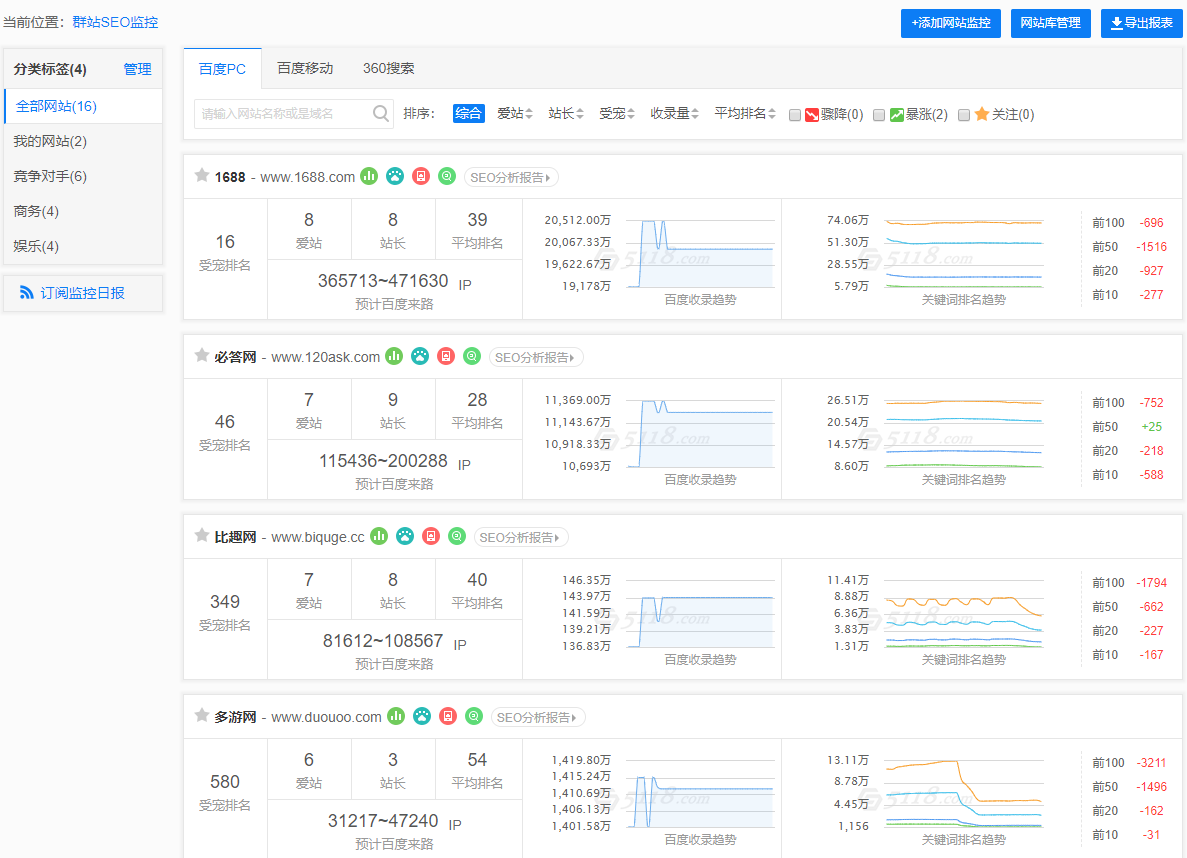Open Baidu paw icon for duouoo.com
The image size is (1187, 858).
pos(422,715)
